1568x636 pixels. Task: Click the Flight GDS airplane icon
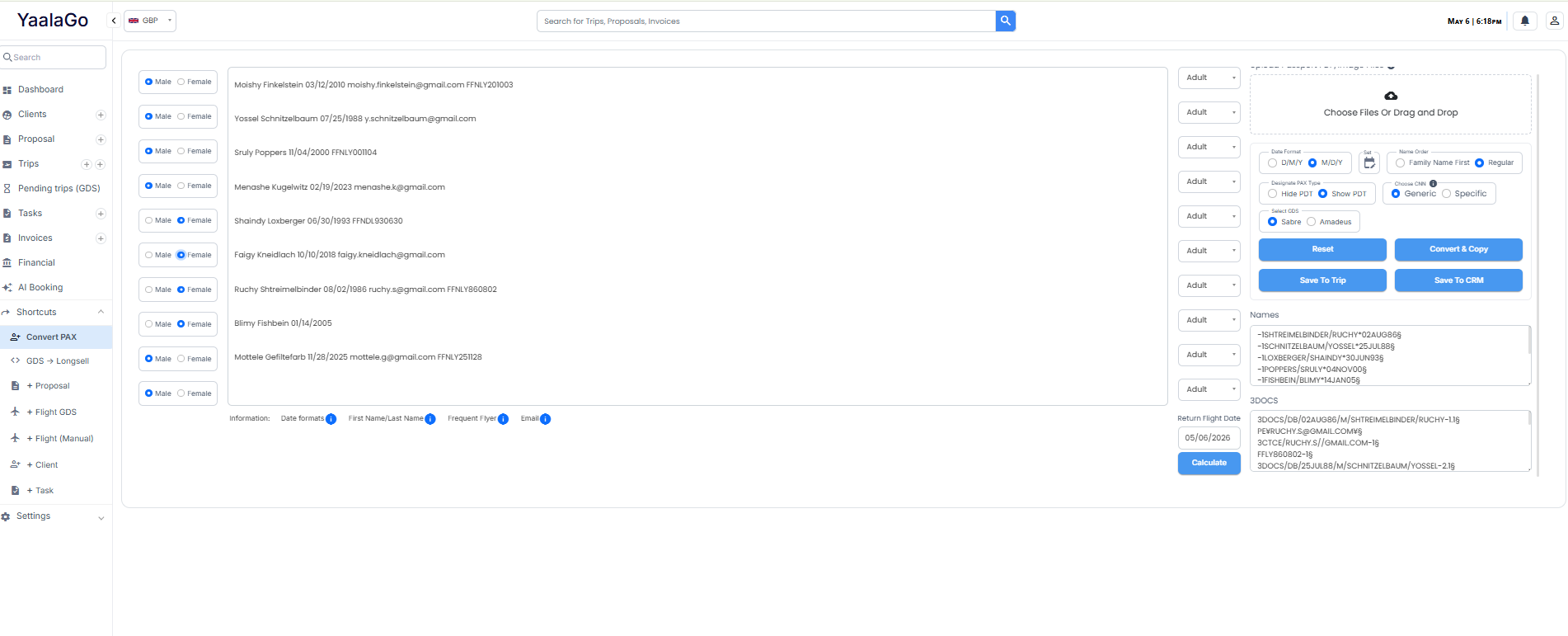tap(15, 412)
